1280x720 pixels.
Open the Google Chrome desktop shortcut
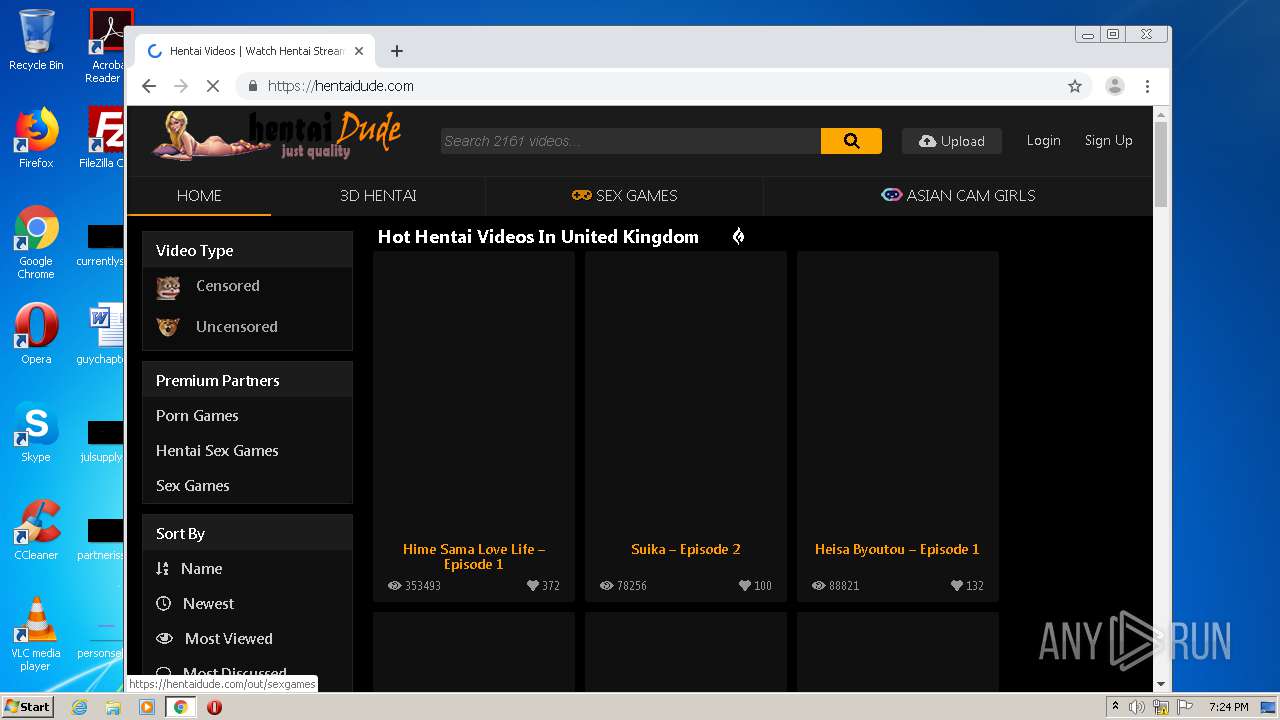pyautogui.click(x=36, y=243)
